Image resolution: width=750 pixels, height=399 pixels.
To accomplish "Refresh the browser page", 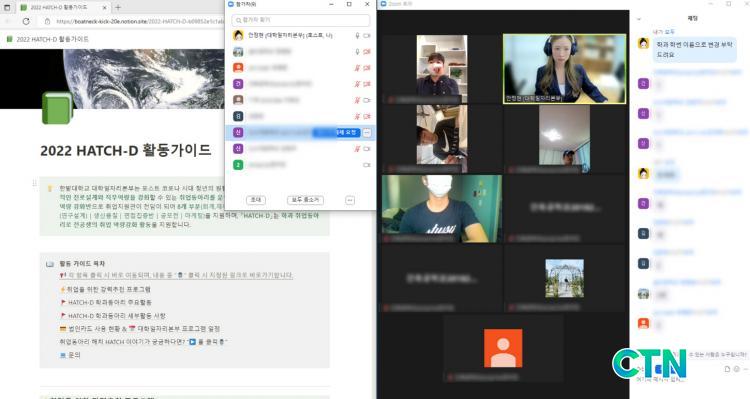I will (26, 22).
